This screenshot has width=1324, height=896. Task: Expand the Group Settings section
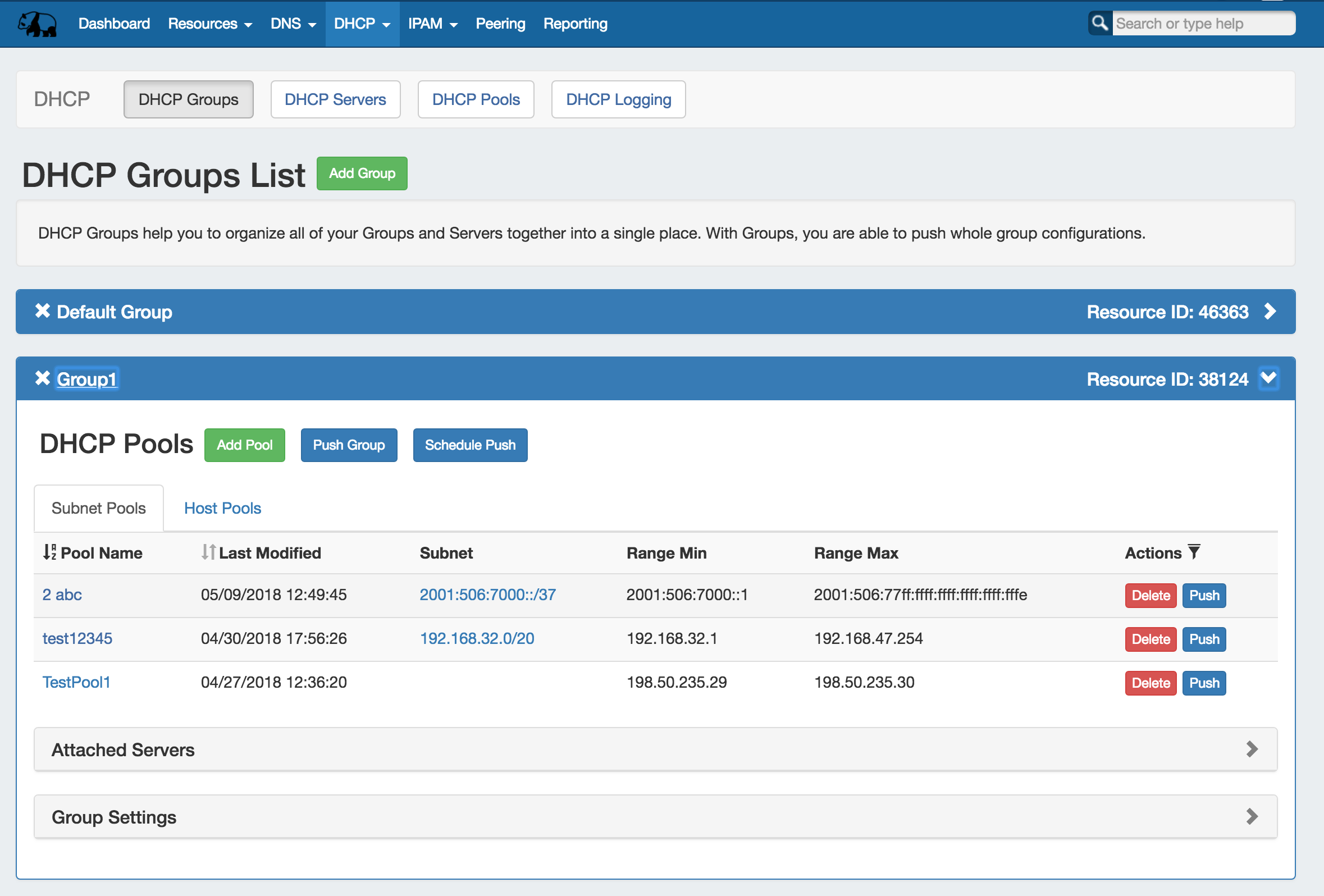click(1252, 816)
